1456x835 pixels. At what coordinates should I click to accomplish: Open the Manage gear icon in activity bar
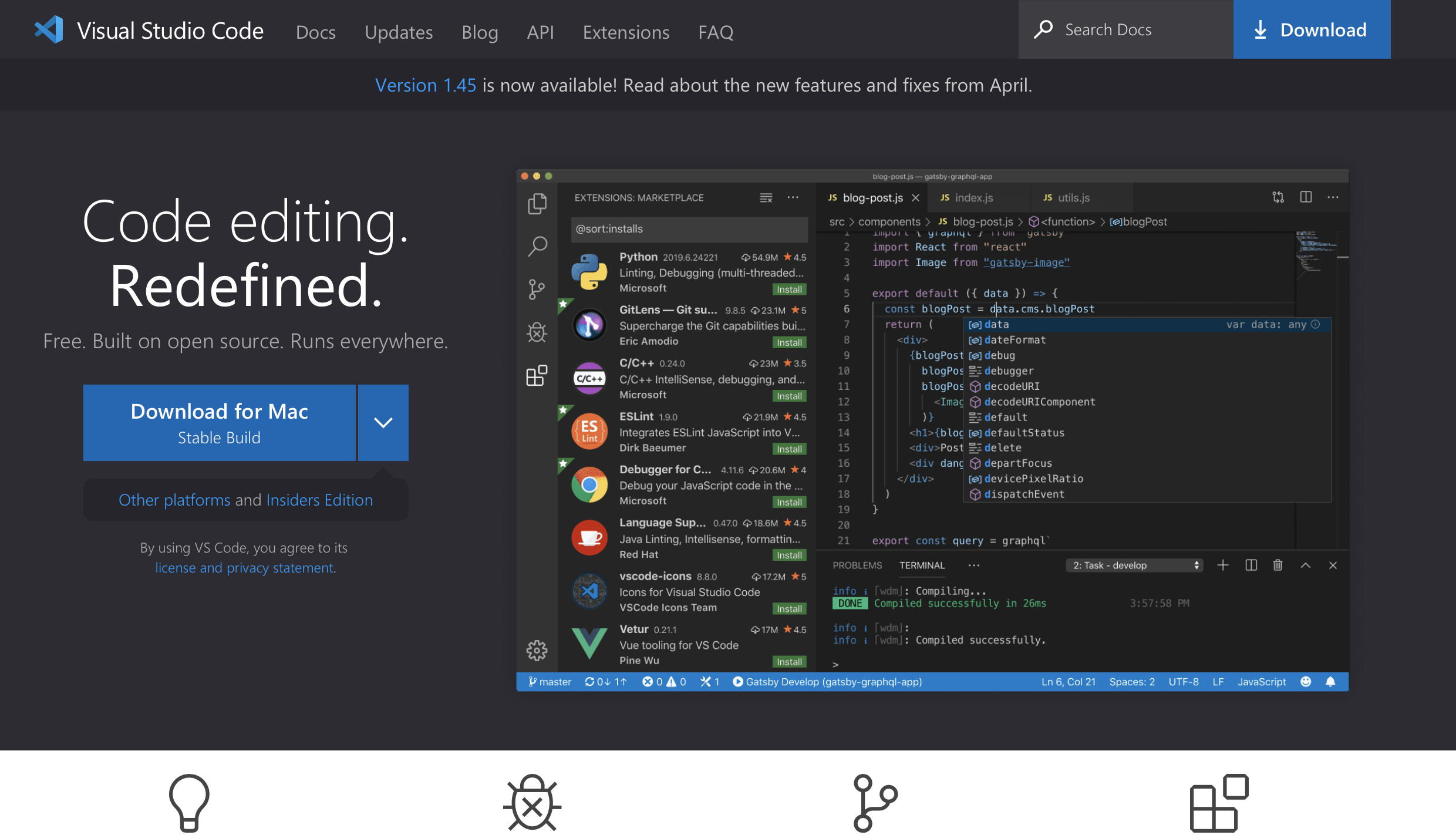point(537,650)
